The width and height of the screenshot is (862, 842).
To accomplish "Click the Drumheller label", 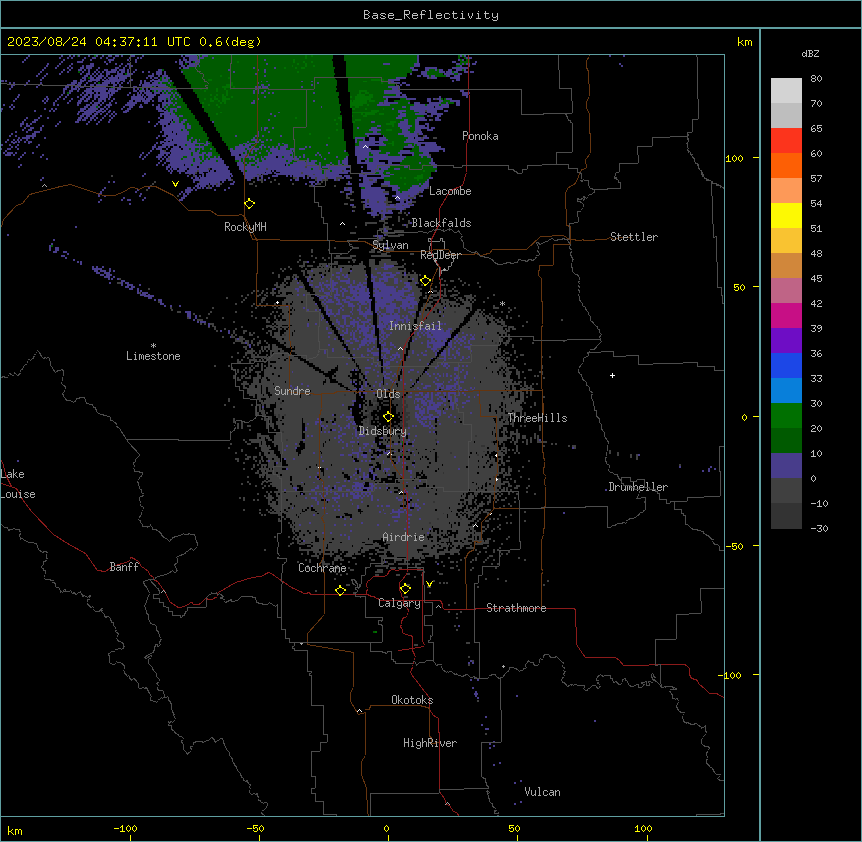I will coord(638,487).
